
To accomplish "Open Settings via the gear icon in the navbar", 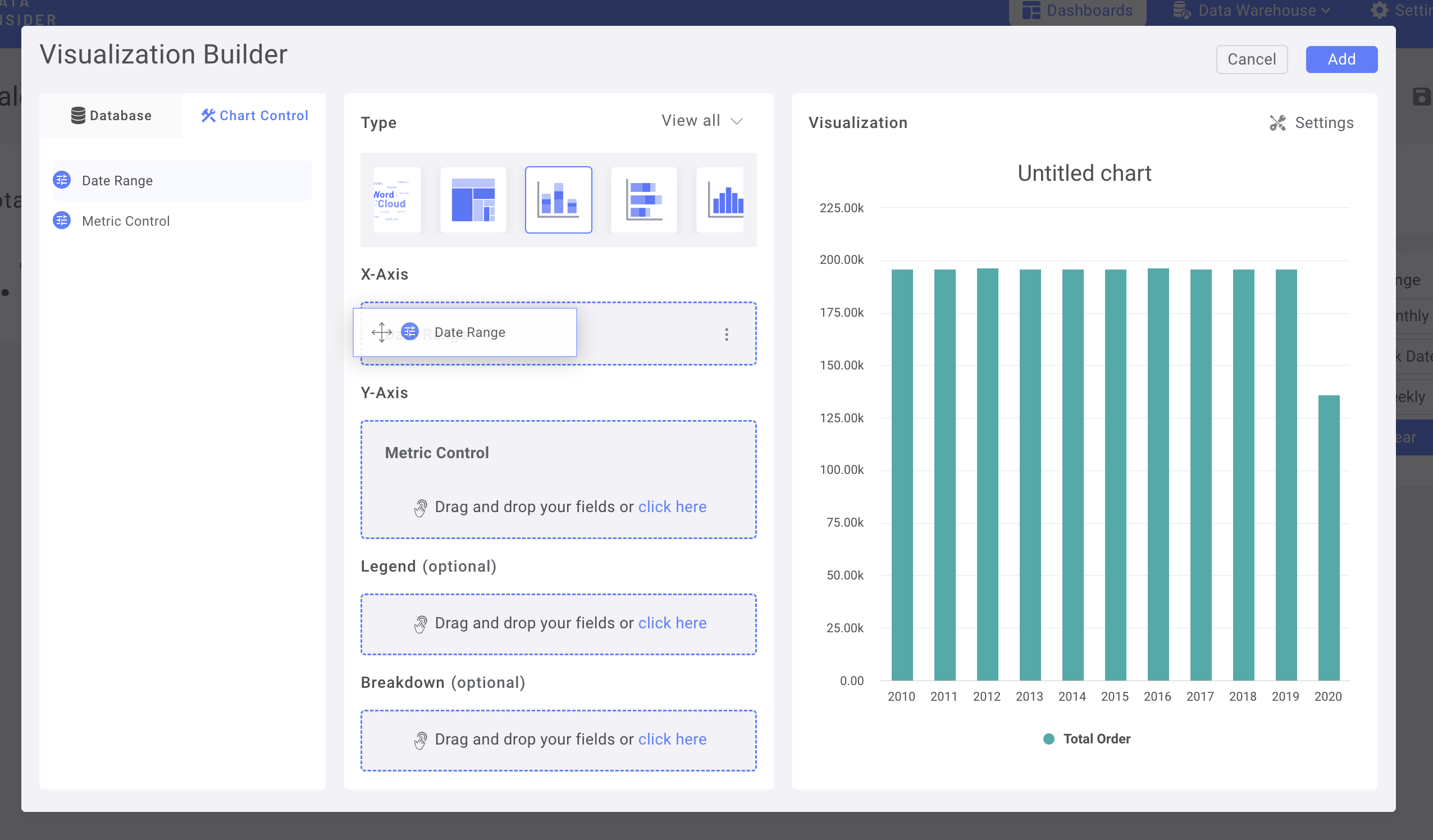I will coord(1380,10).
